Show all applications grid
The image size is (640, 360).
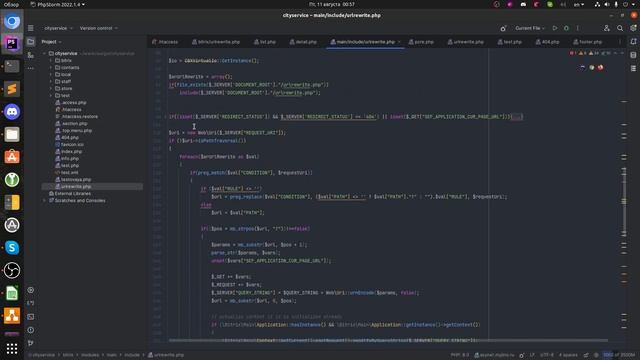(x=12, y=348)
